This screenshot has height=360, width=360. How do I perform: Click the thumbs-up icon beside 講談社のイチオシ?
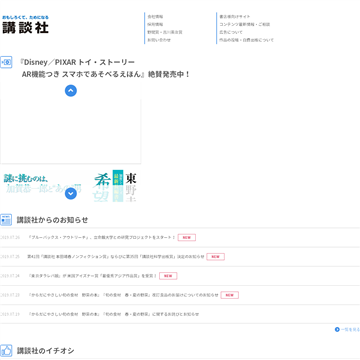[x=6, y=350]
